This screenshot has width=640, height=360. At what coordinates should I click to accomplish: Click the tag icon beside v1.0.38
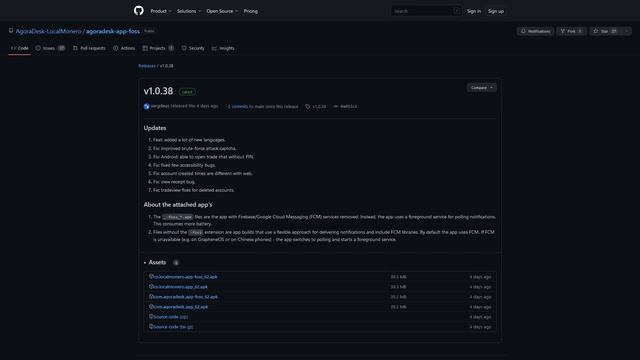tap(308, 107)
